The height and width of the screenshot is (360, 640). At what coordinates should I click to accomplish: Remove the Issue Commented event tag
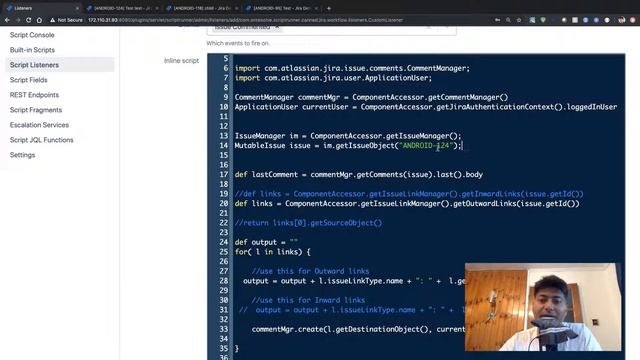277,27
